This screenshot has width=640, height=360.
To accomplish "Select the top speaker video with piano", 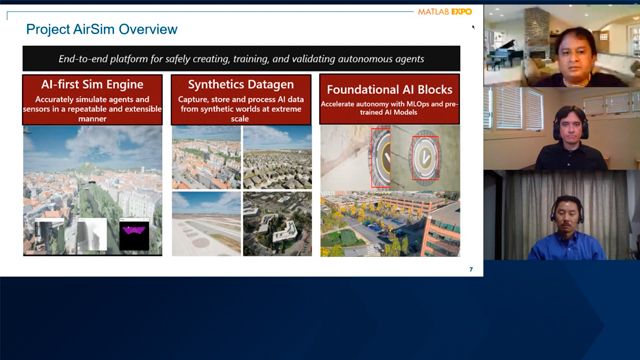I will (562, 46).
